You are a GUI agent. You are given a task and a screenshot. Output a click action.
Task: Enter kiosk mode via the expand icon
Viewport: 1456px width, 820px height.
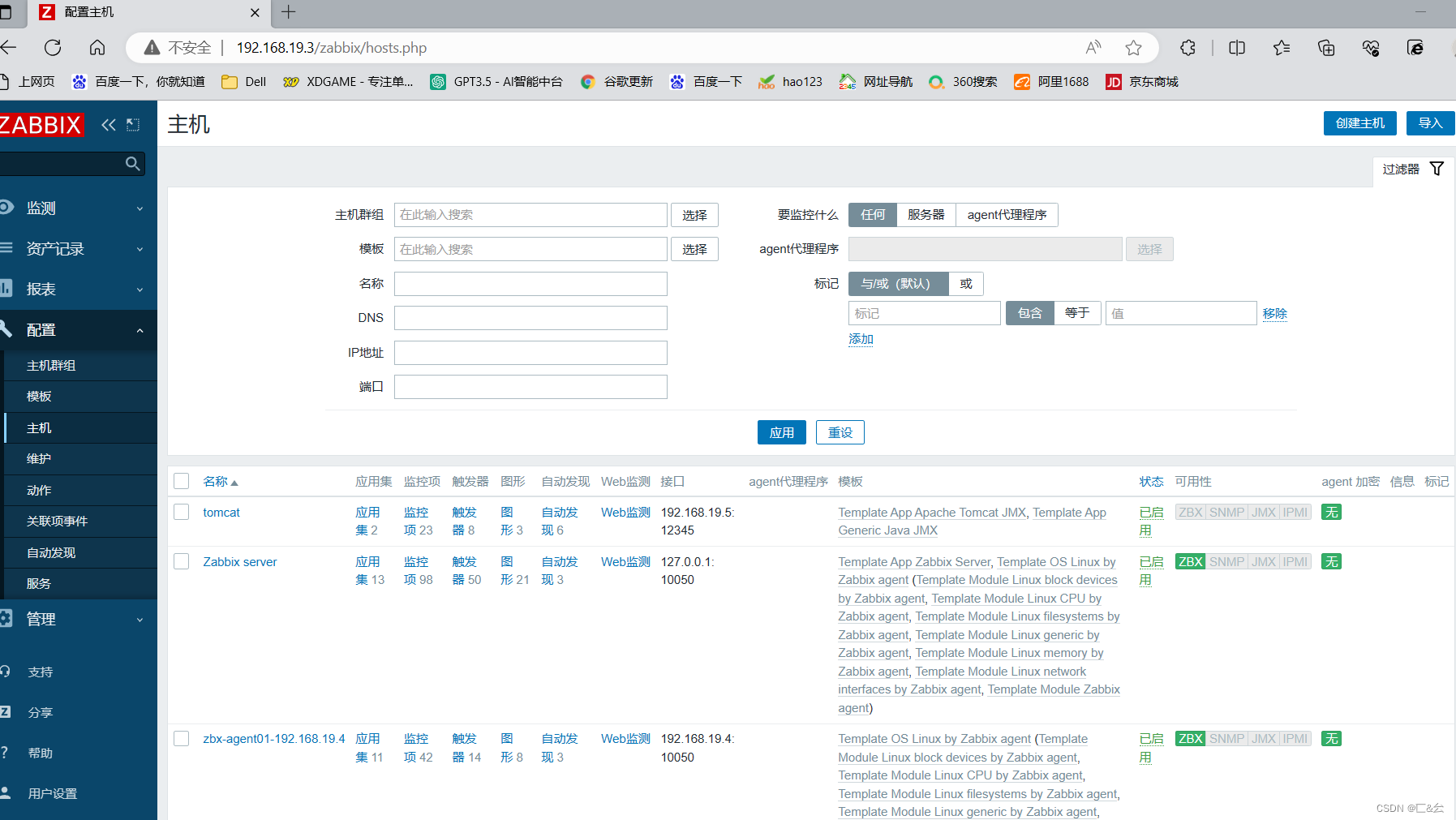(x=133, y=124)
